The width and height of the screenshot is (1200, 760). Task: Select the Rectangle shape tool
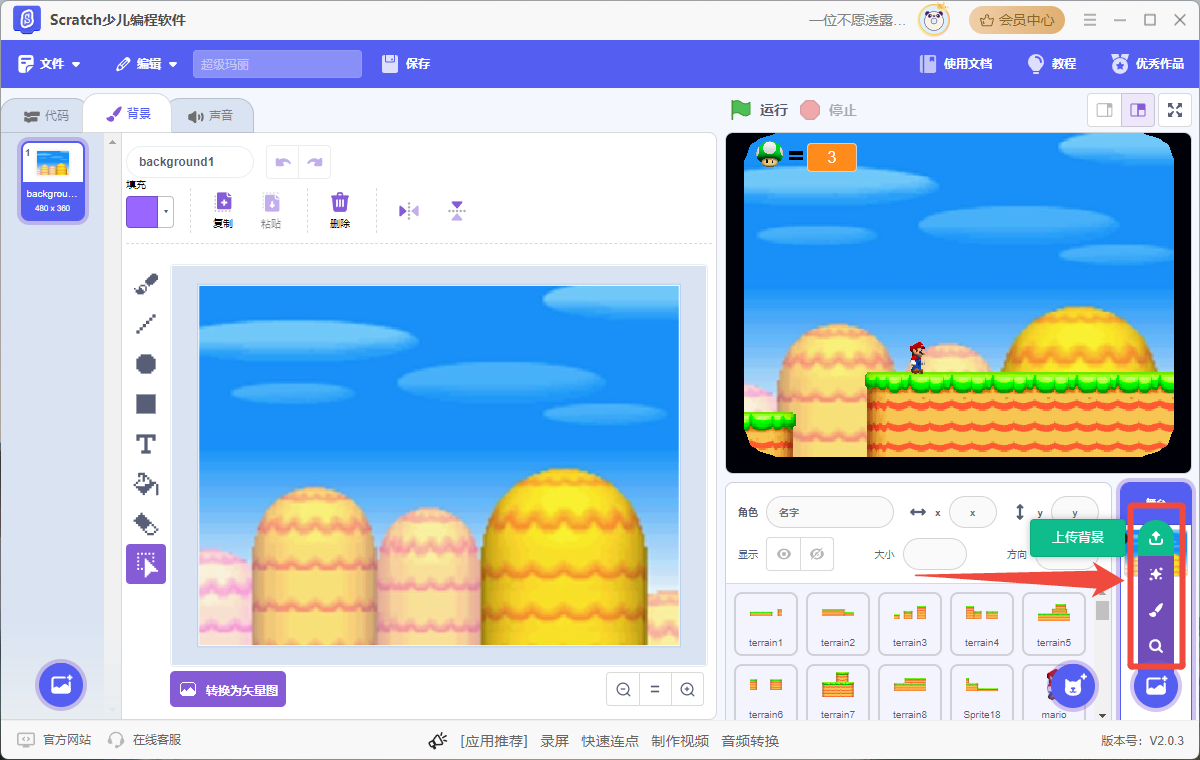[146, 404]
